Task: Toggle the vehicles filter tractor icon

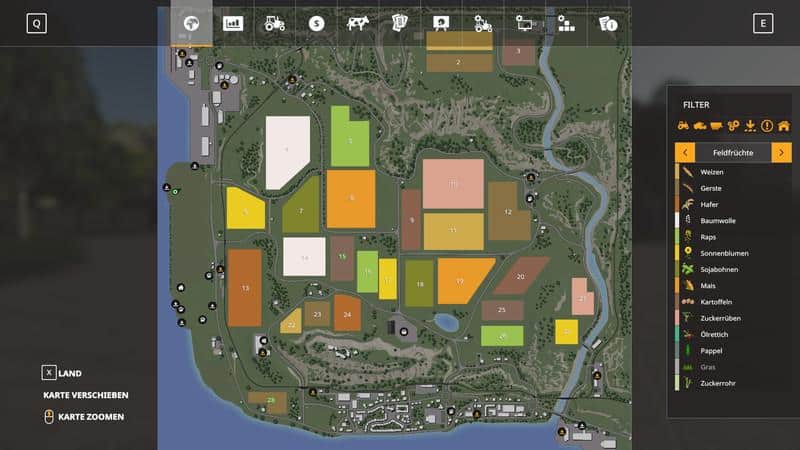Action: tap(685, 126)
